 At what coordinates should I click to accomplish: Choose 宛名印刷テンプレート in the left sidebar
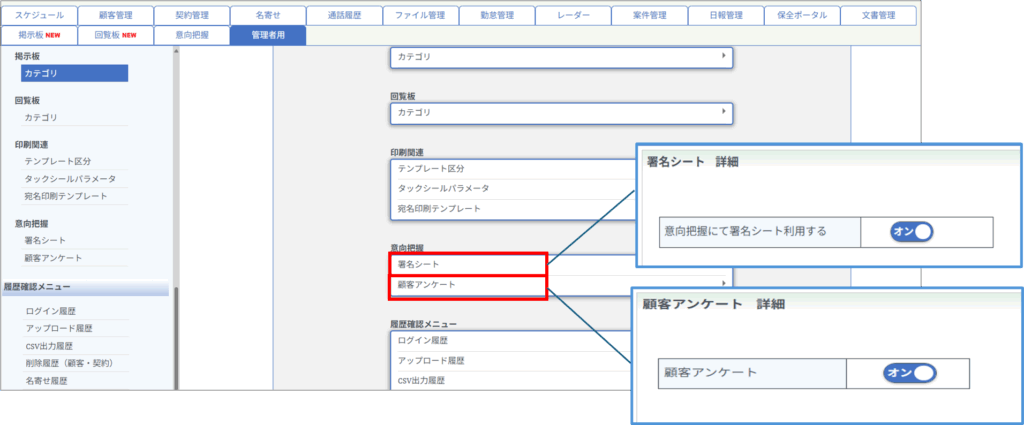pyautogui.click(x=66, y=195)
